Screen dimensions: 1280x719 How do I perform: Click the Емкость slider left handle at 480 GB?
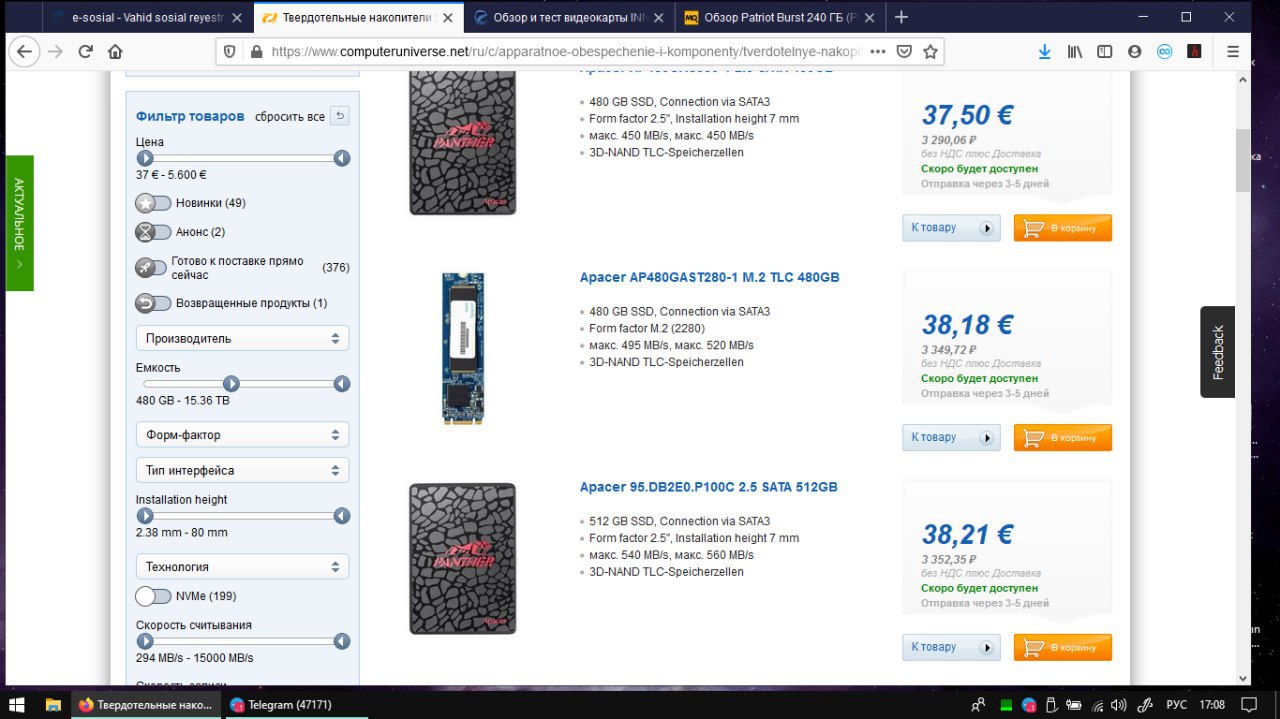pyautogui.click(x=231, y=384)
